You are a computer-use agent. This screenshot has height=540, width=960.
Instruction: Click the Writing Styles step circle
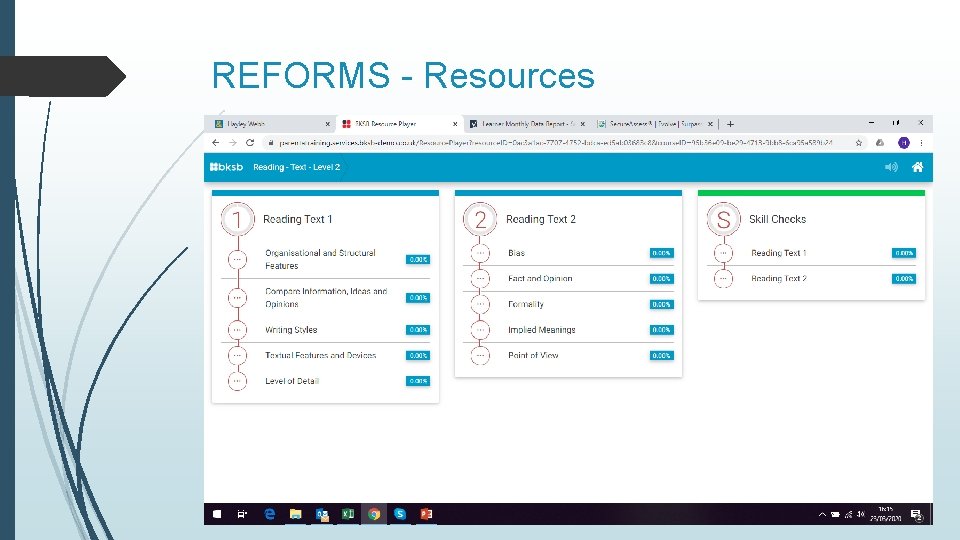point(238,329)
